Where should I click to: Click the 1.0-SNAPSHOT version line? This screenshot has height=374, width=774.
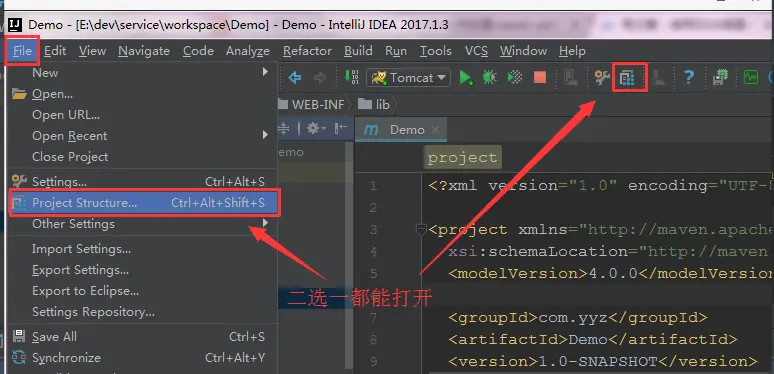(x=602, y=361)
